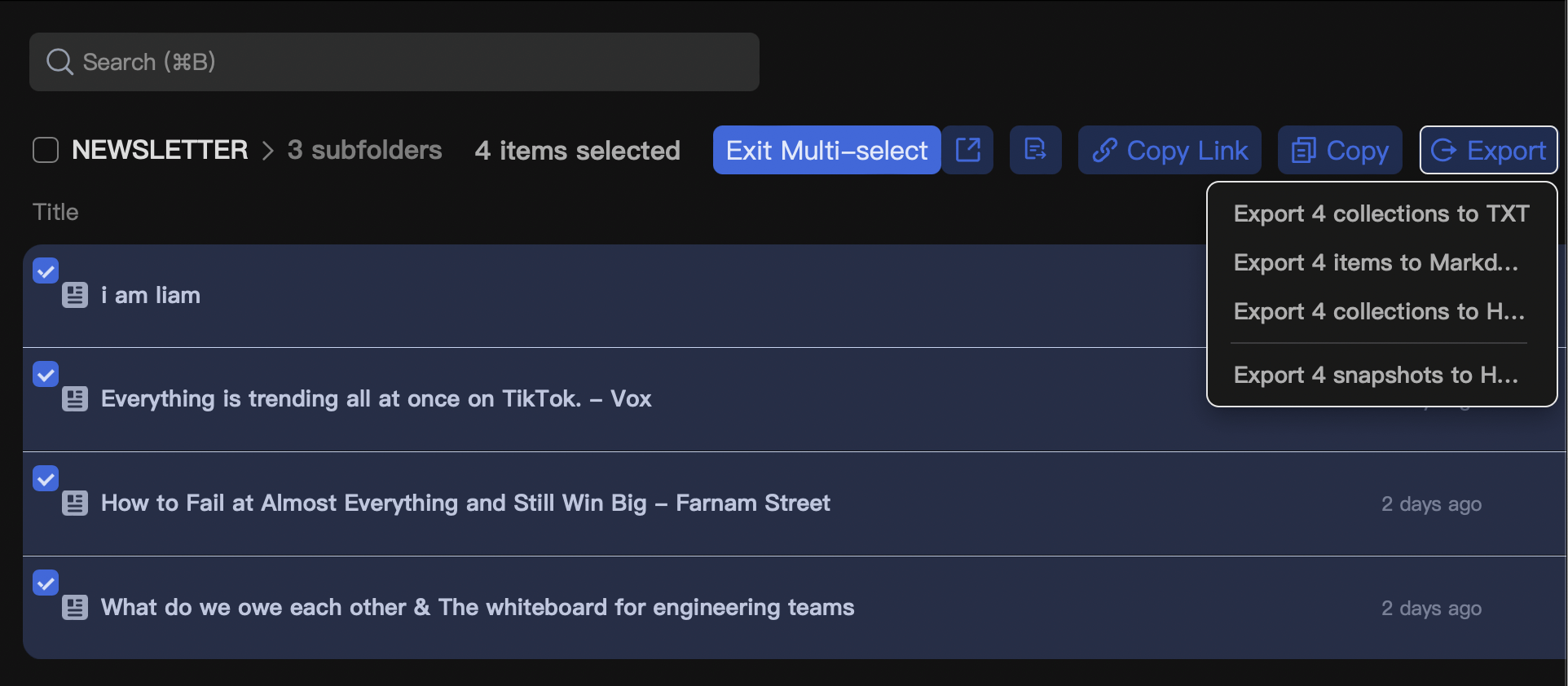
Task: Click the article icon beside 'What do we owe'
Action: [75, 607]
